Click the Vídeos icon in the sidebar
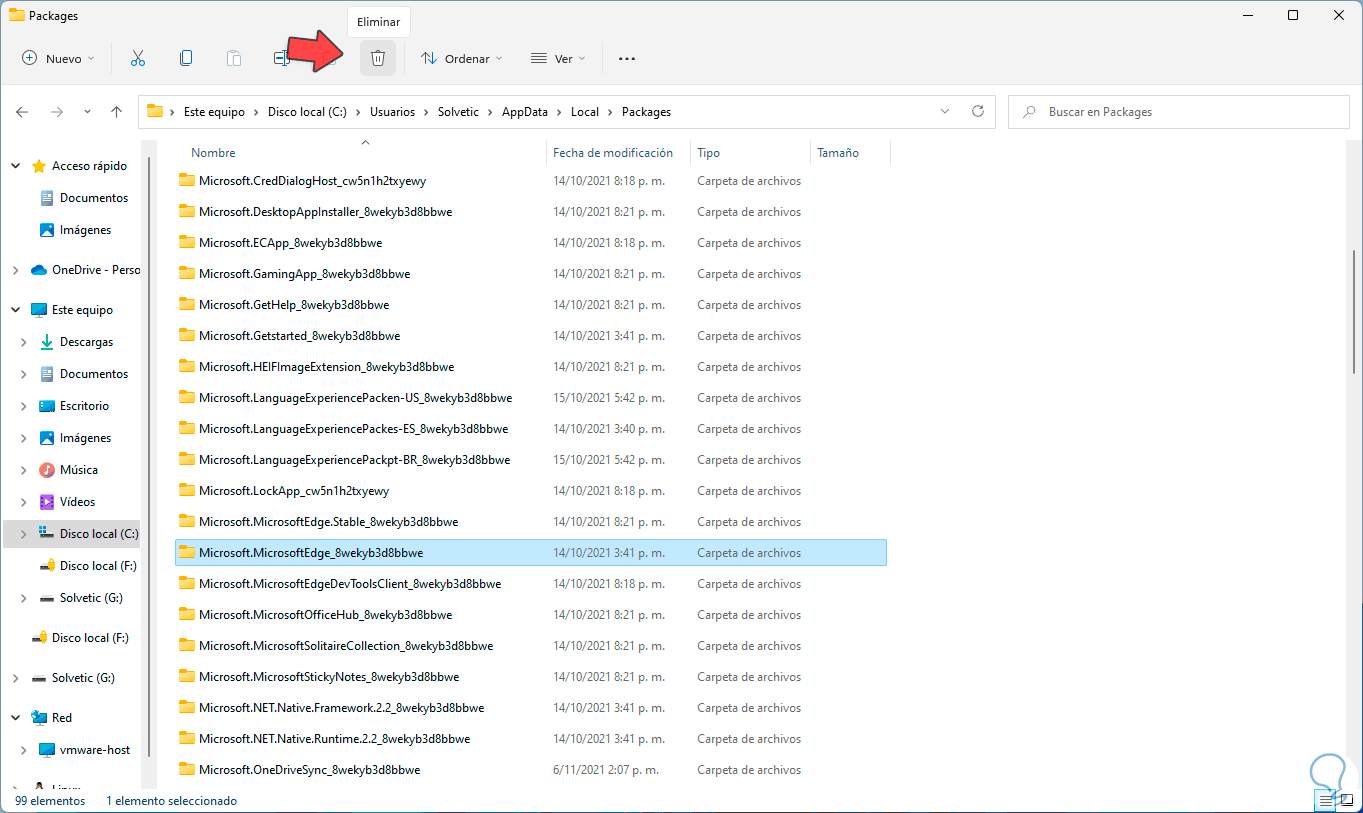The image size is (1363, 813). (x=46, y=502)
